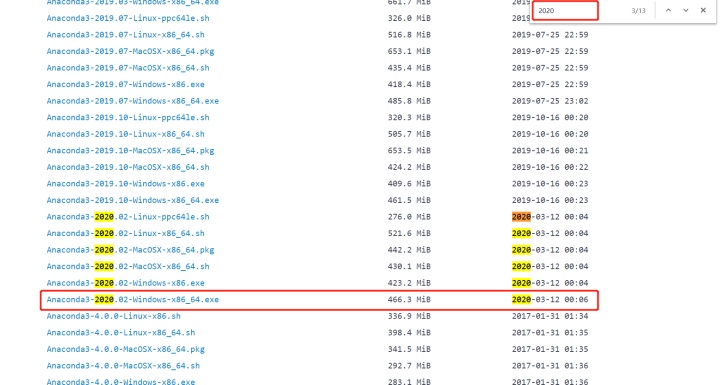Open Anaconda3-2019.10-Linux-ppc64le.sh link
Image resolution: width=720 pixels, height=385 pixels.
[x=128, y=118]
